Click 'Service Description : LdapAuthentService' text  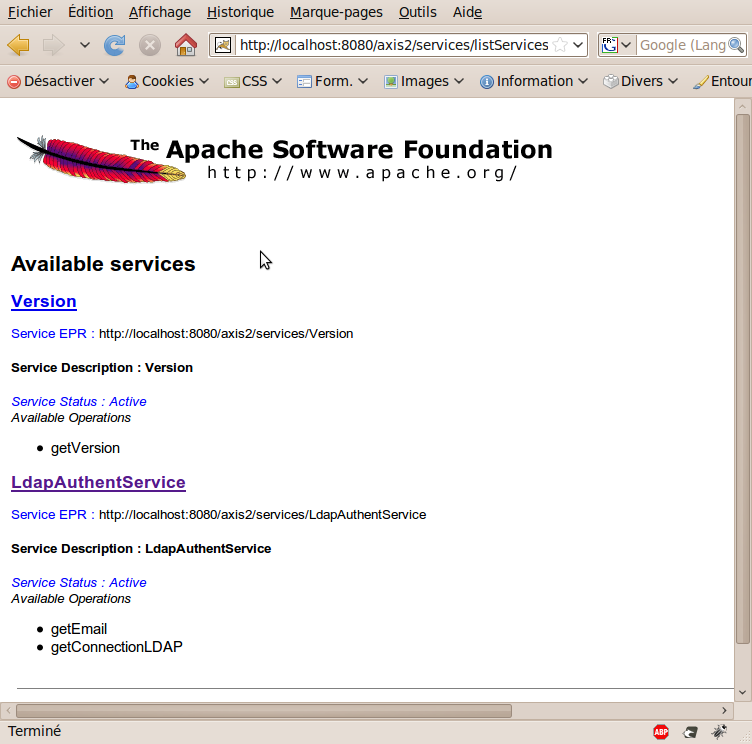coord(141,549)
